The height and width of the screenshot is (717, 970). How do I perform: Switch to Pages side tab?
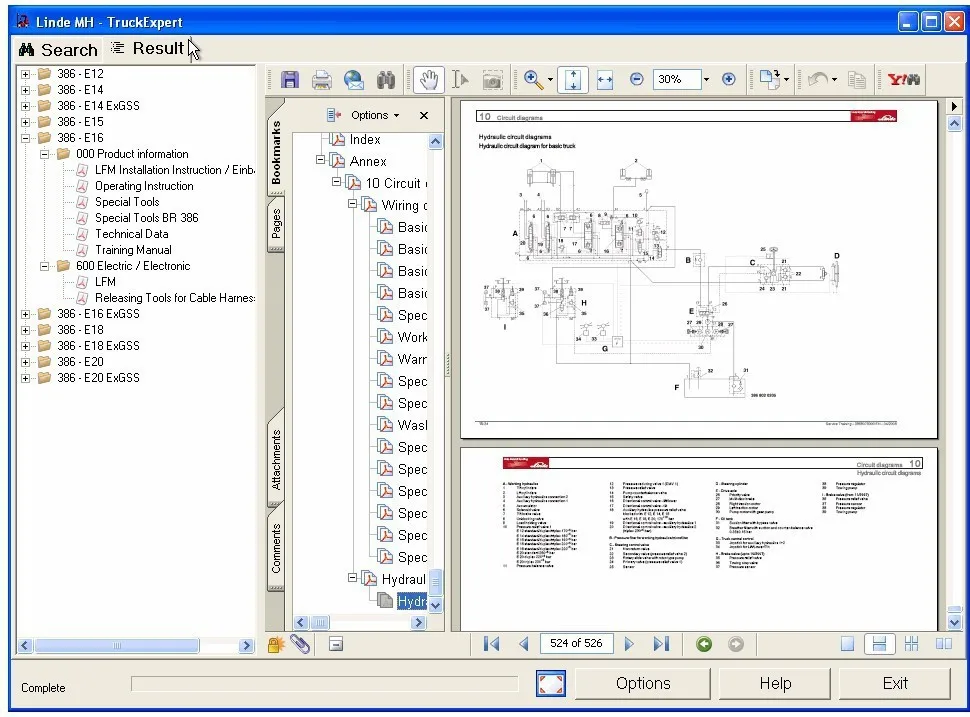(276, 223)
